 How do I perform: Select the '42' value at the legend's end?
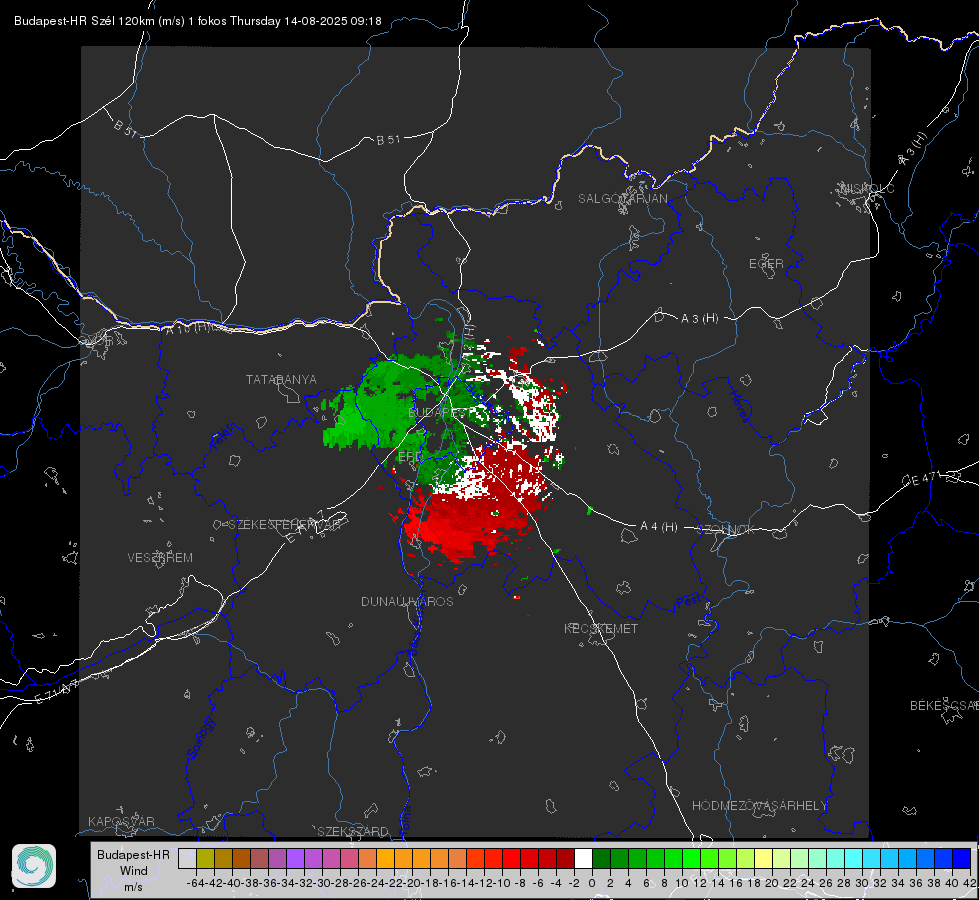969,883
